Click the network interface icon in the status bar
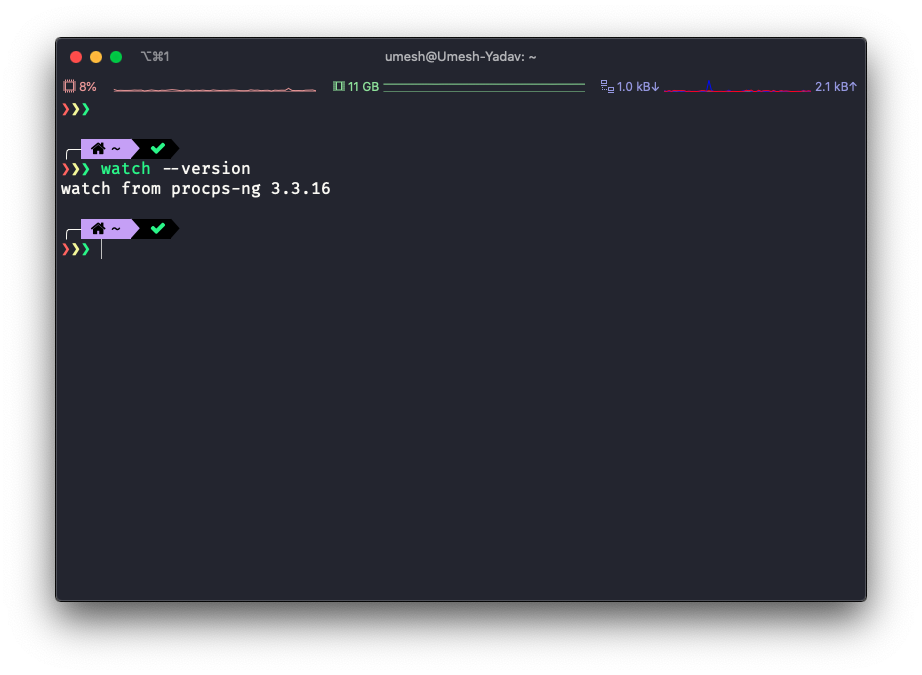Image resolution: width=922 pixels, height=675 pixels. (604, 86)
